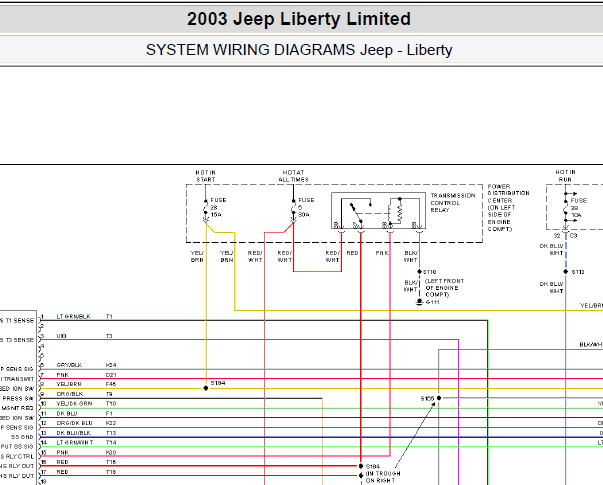Click the "LT GRN/BLK" wire color on pin 1
The height and width of the screenshot is (485, 603).
tap(73, 317)
